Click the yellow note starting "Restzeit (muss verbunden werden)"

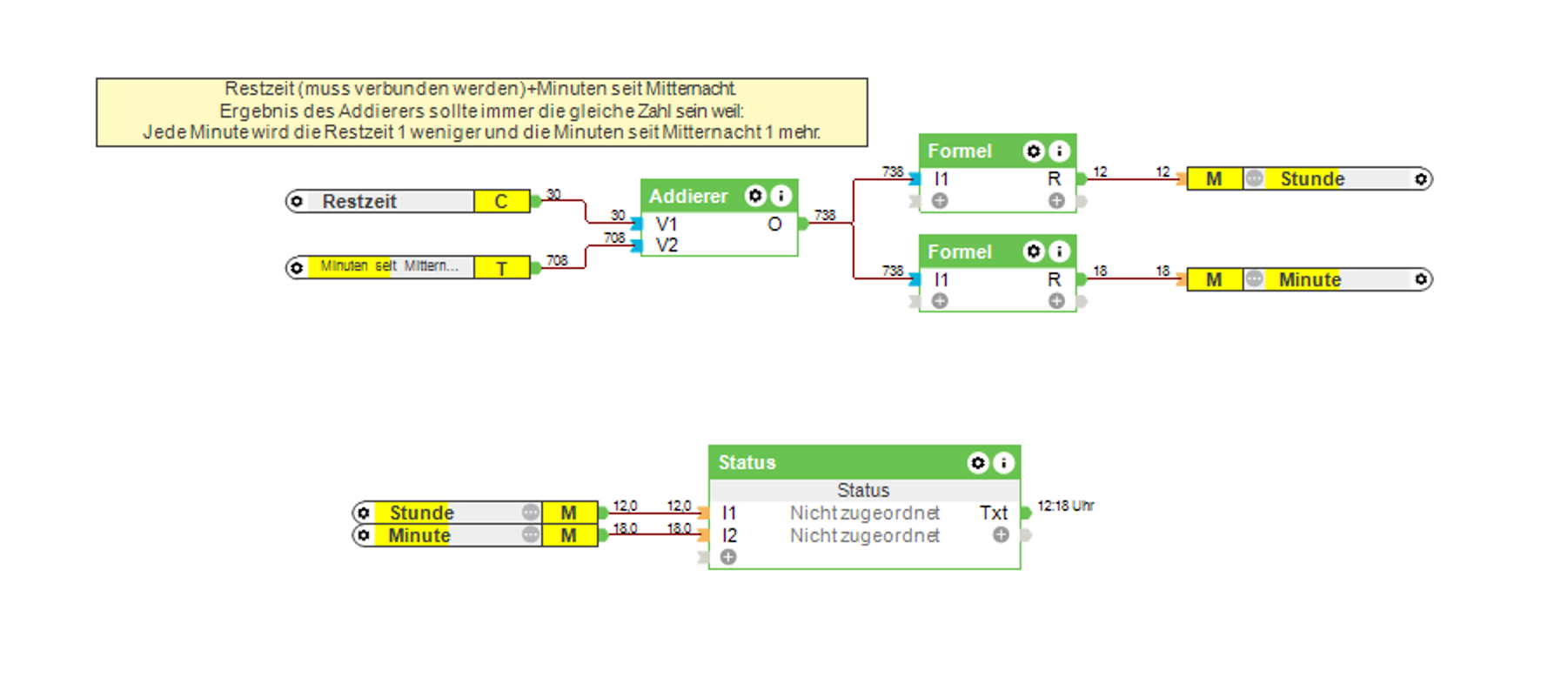pyautogui.click(x=482, y=112)
